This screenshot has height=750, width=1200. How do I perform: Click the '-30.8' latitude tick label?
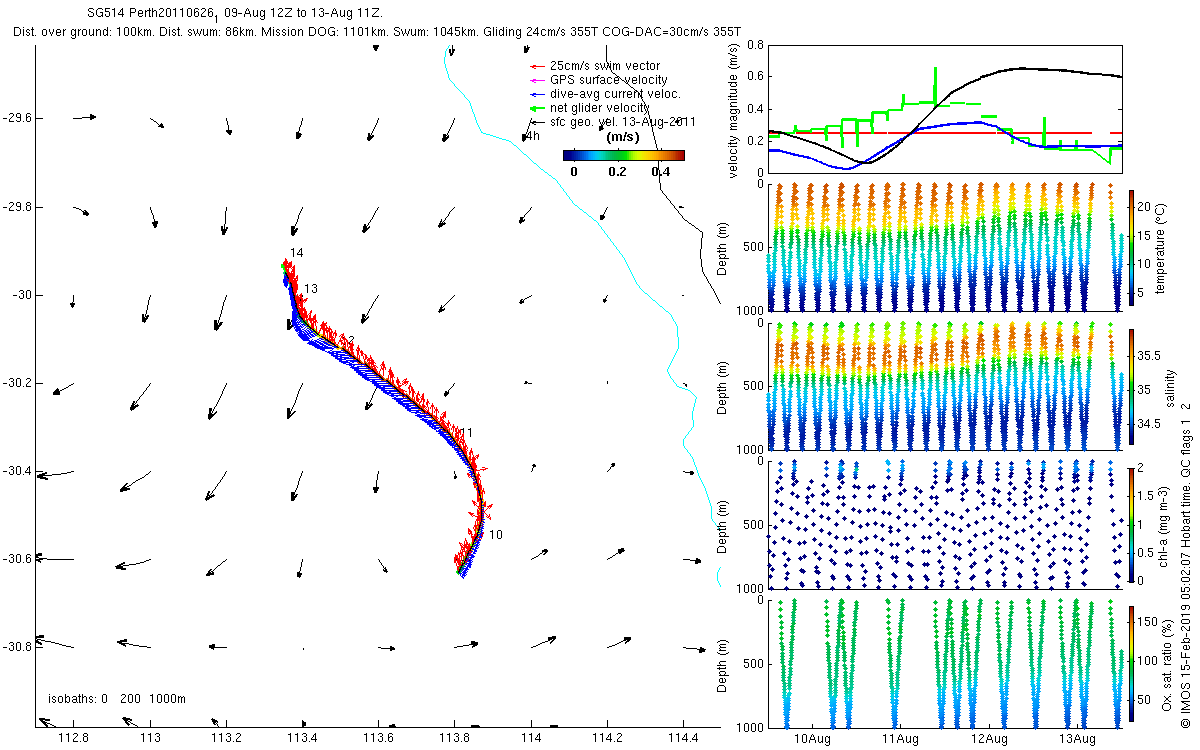click(17, 647)
